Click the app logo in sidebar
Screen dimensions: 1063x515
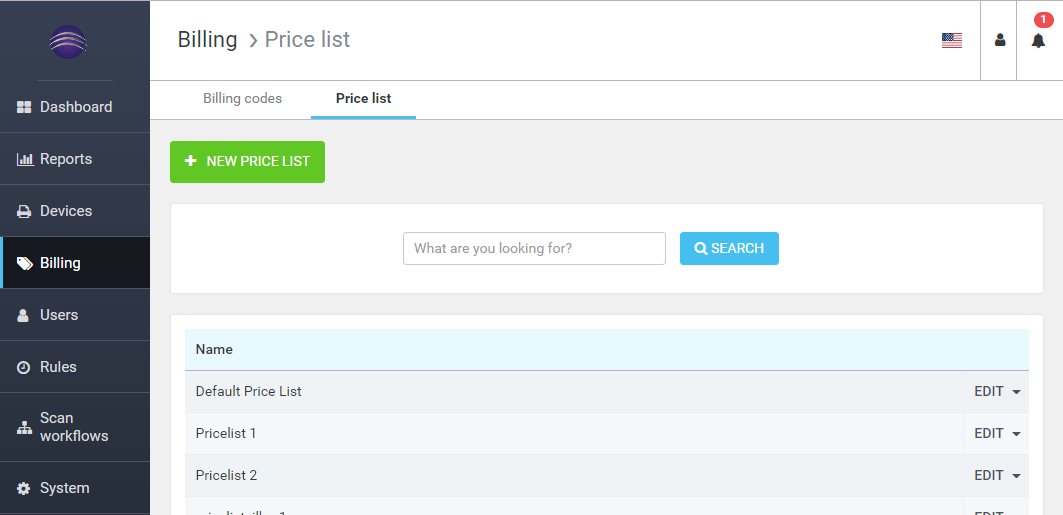68,42
